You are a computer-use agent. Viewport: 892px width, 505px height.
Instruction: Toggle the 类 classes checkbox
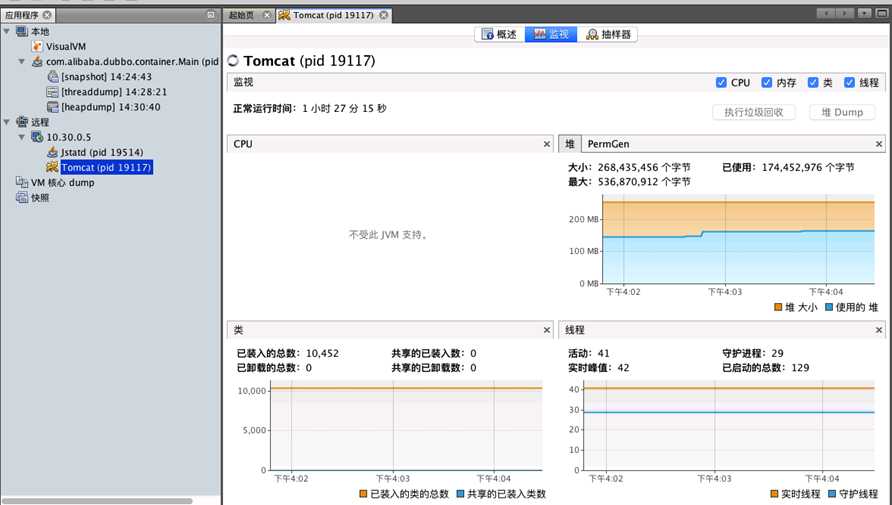[x=813, y=82]
